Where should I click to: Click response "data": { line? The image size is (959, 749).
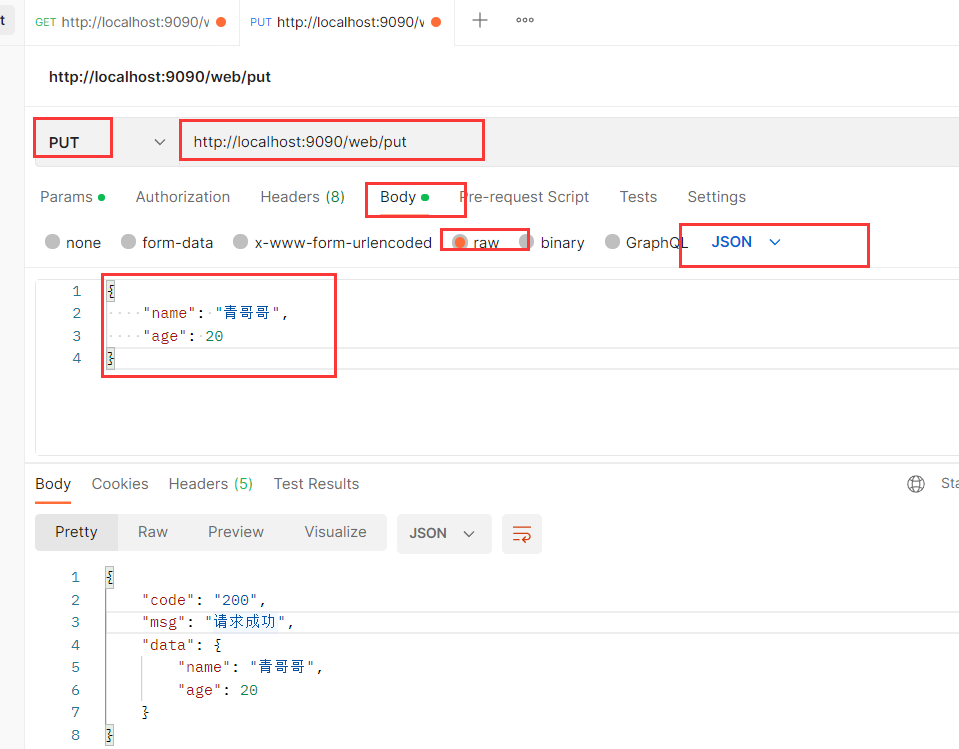point(182,645)
